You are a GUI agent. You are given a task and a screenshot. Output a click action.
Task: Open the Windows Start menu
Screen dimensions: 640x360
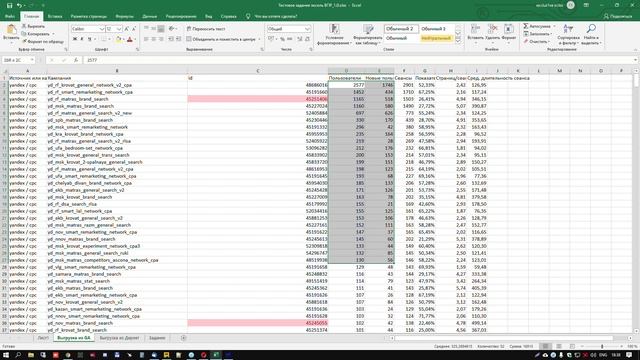click(6, 355)
